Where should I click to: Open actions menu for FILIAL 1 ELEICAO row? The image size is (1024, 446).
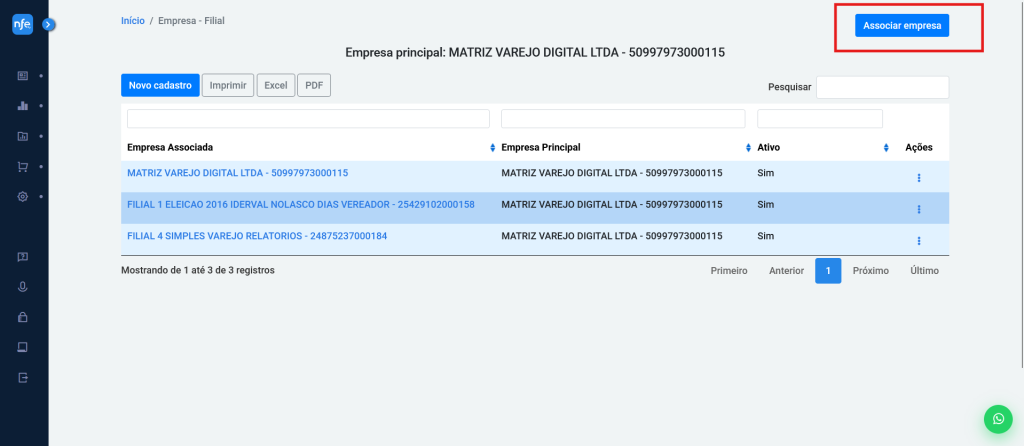click(x=918, y=209)
